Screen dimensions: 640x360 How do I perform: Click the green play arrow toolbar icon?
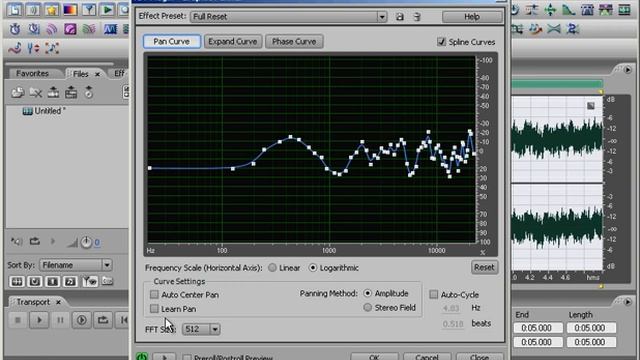(x=107, y=9)
